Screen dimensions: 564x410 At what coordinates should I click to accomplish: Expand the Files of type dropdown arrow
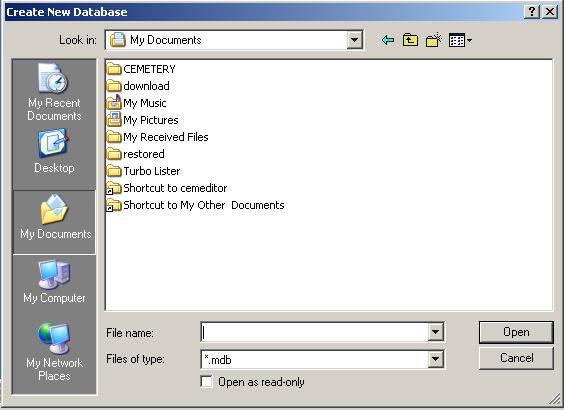pos(435,359)
